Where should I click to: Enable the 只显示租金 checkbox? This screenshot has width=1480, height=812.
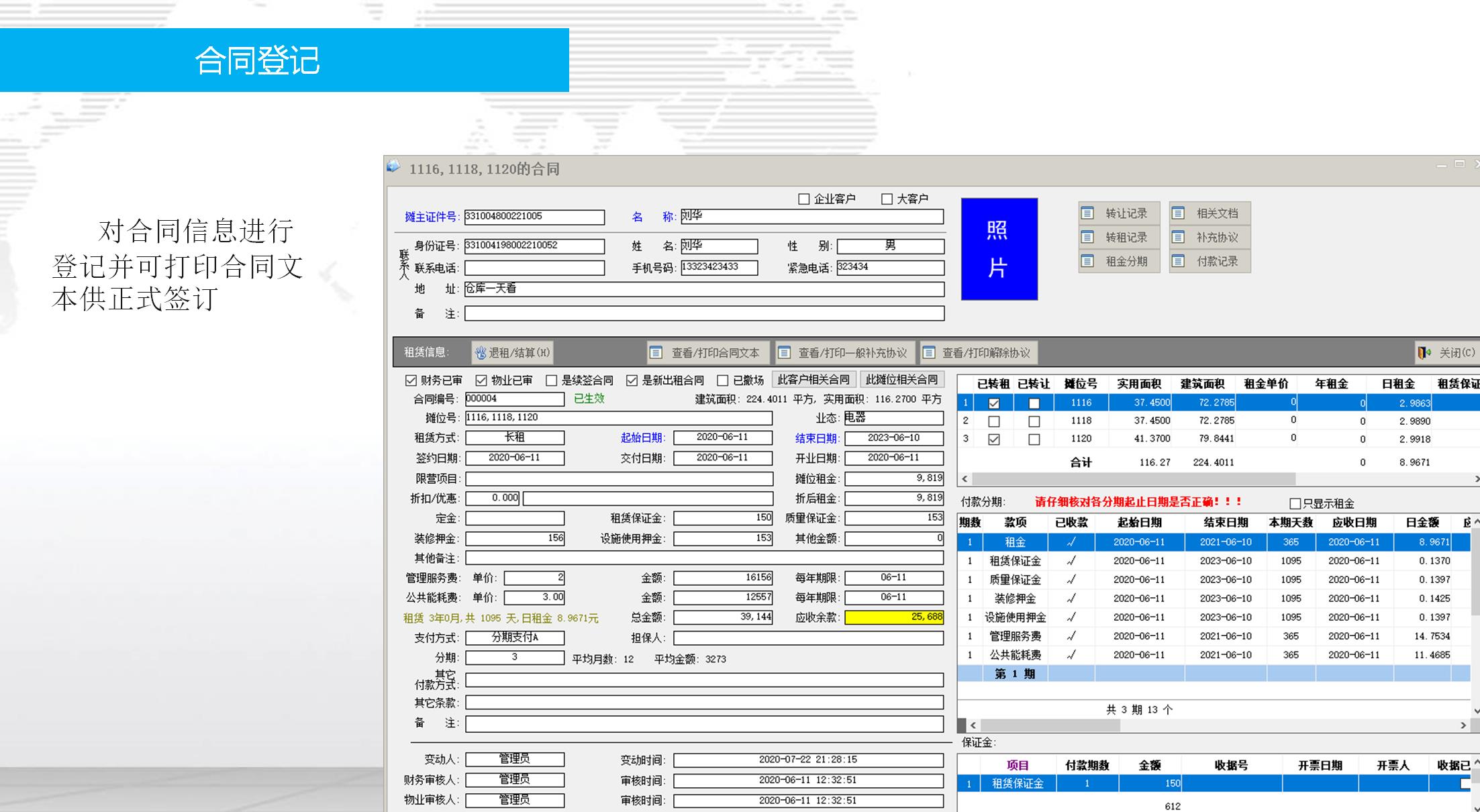(1295, 503)
